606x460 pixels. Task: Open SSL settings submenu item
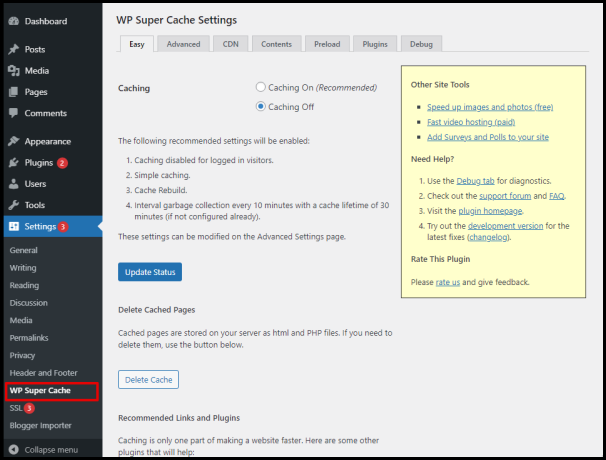[16, 408]
